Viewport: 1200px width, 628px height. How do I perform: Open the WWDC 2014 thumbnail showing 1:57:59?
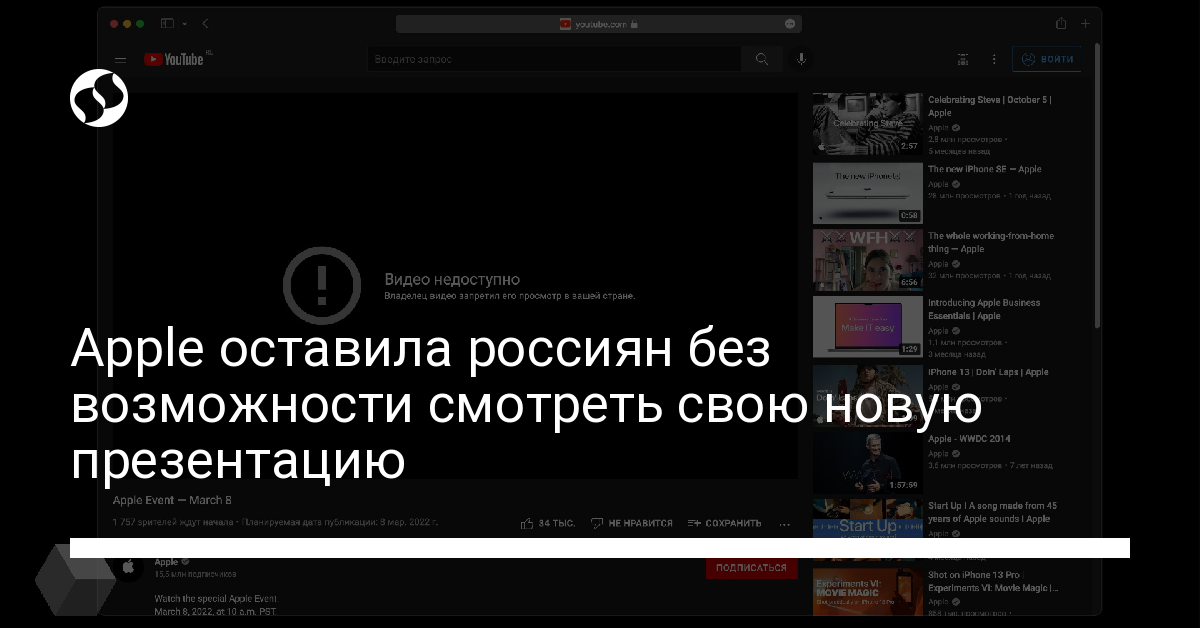[x=867, y=462]
